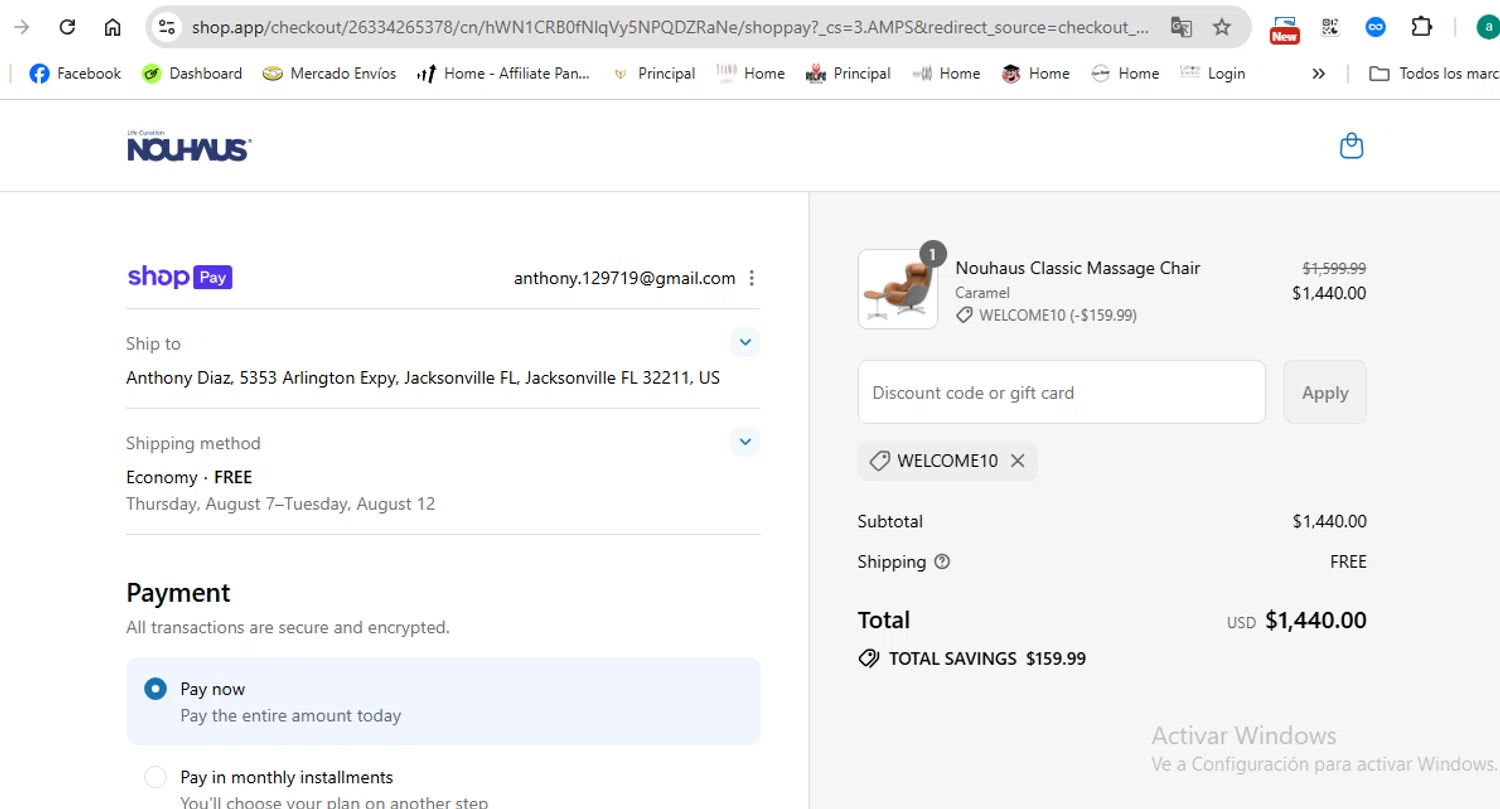This screenshot has height=809, width=1500.
Task: Click the TOTAL SAVINGS $159.99 text
Action: 972,659
